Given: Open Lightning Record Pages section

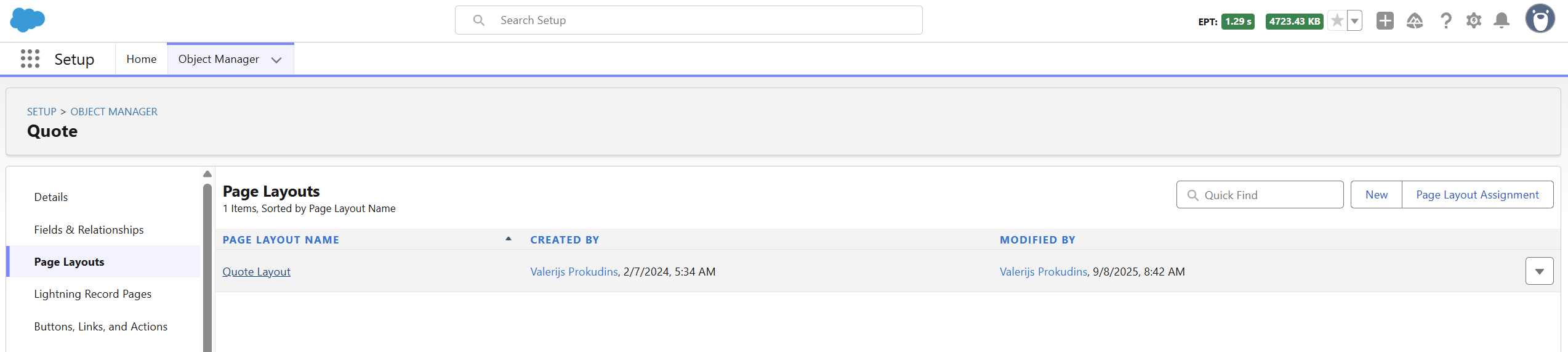Looking at the screenshot, I should [x=92, y=294].
